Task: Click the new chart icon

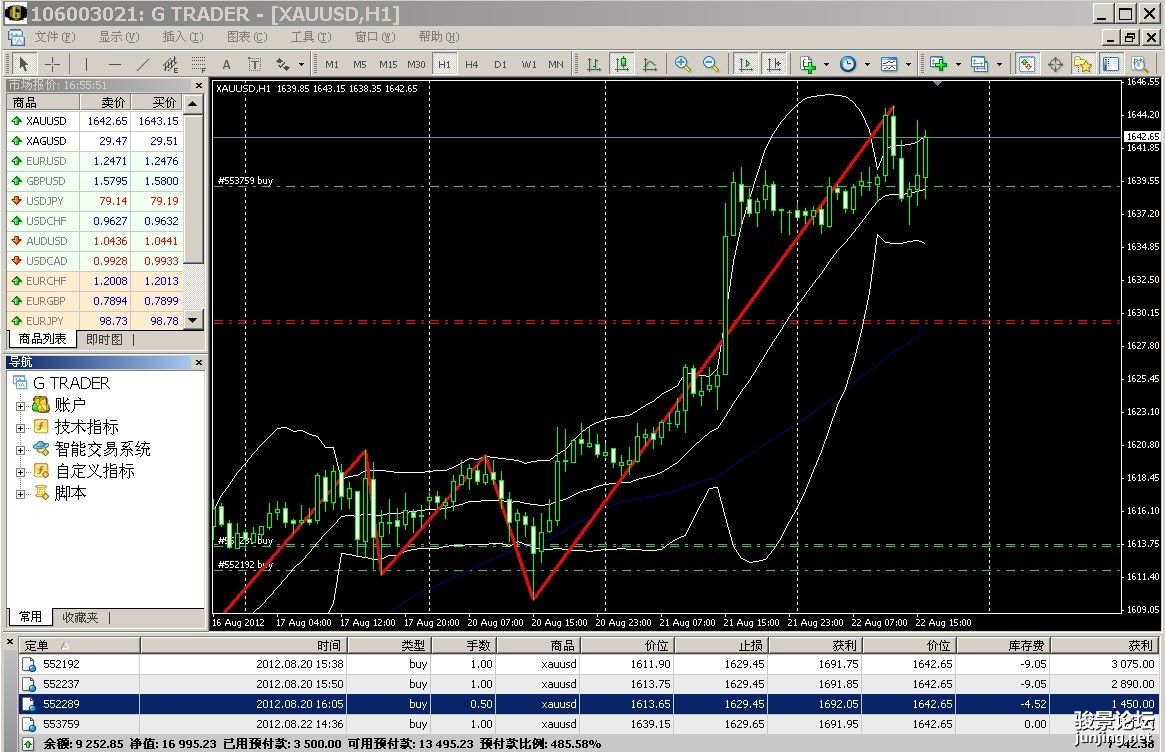Action: click(938, 65)
